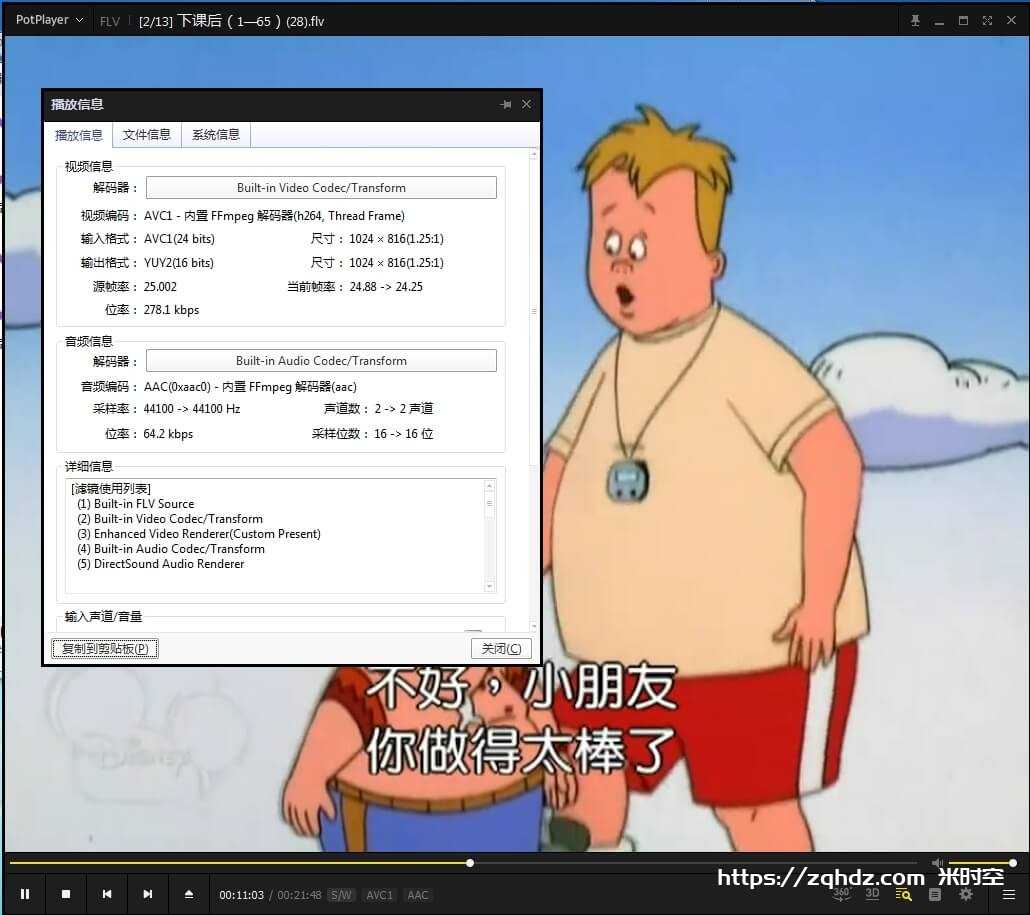
Task: Toggle fullscreen in PotPlayer title bar
Action: pos(987,20)
